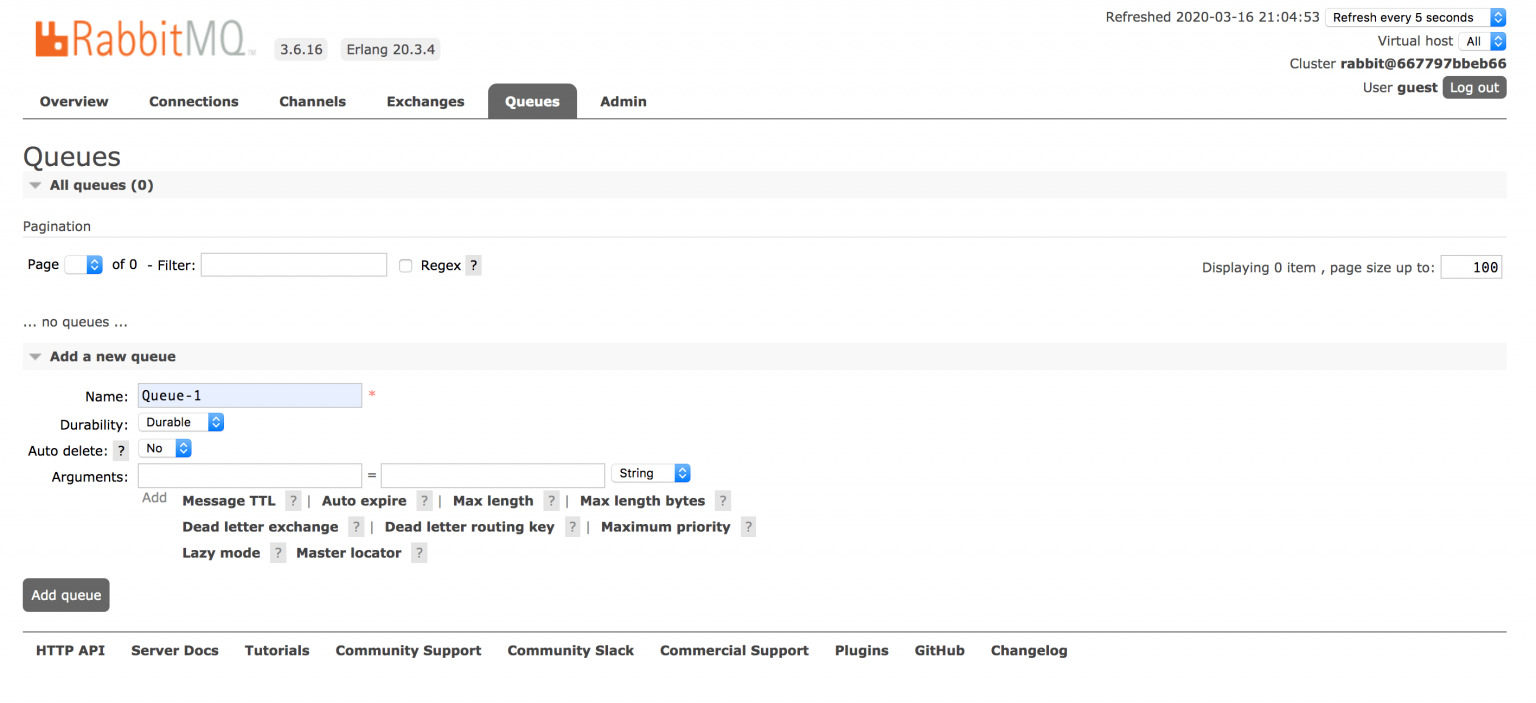Open the Auto delete dropdown

pyautogui.click(x=165, y=449)
